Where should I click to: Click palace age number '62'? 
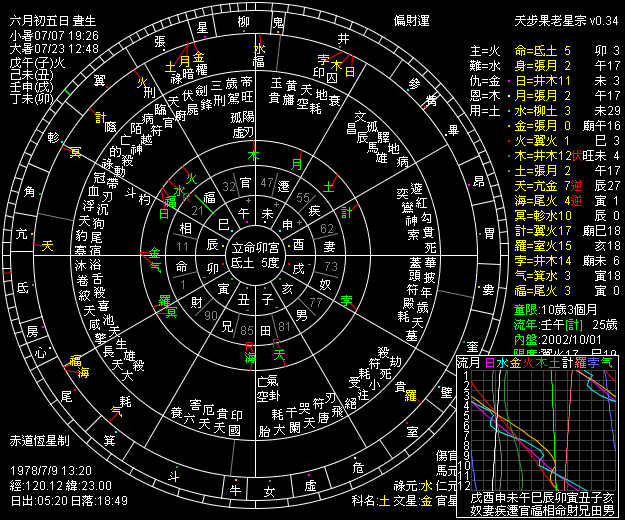pos(327,228)
